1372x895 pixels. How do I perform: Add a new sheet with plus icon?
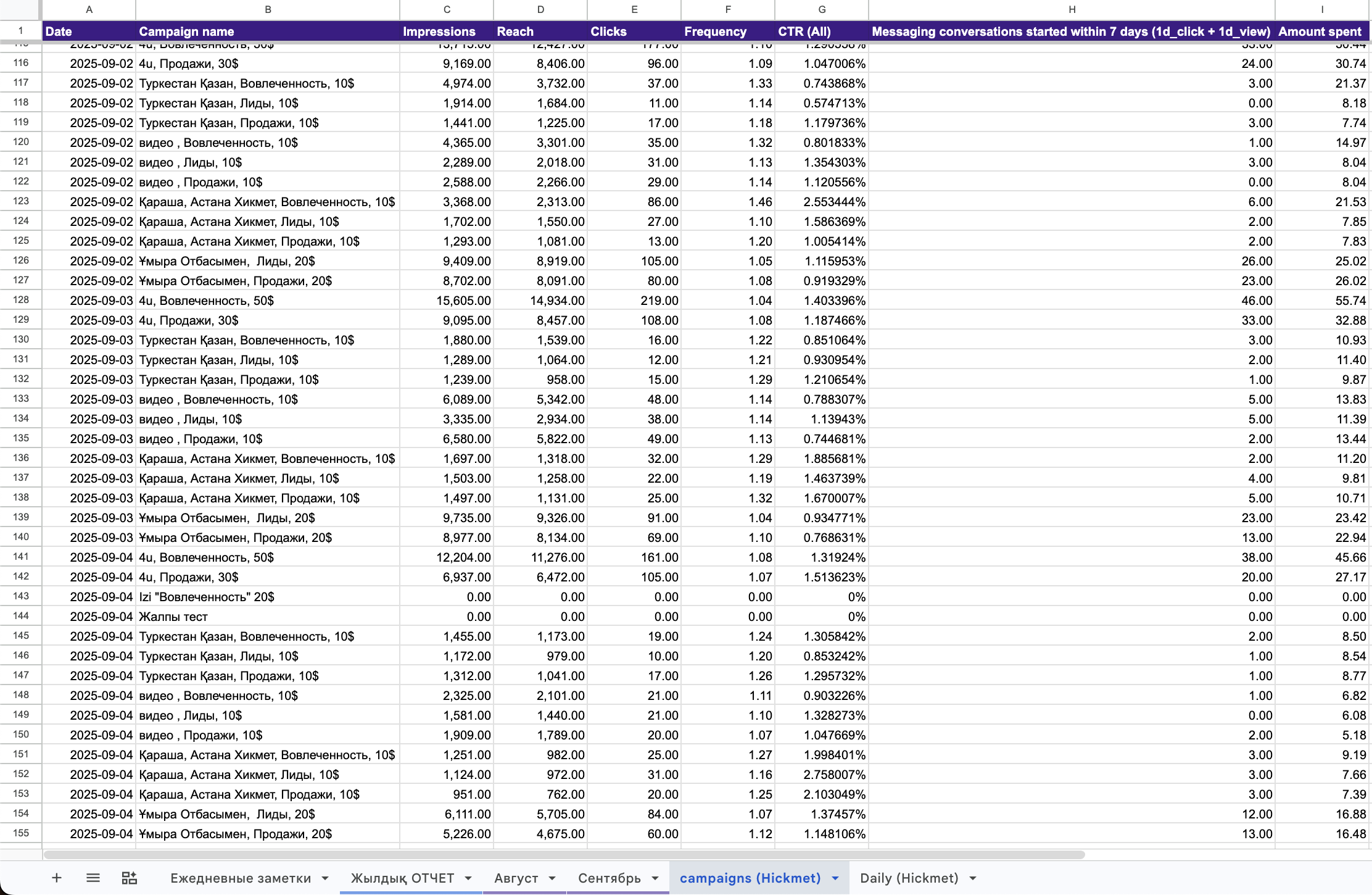point(56,878)
